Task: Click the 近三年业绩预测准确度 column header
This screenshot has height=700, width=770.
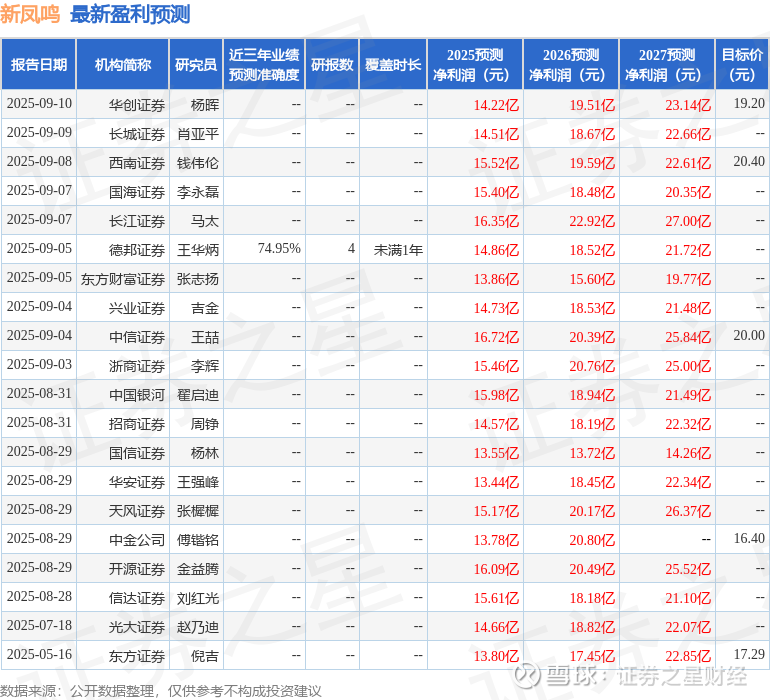Action: pyautogui.click(x=264, y=65)
